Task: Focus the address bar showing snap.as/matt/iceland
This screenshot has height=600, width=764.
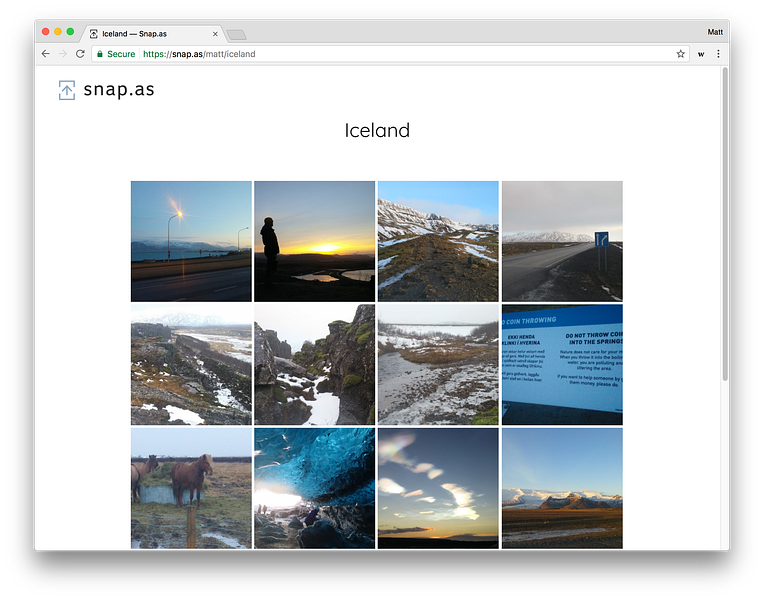Action: pyautogui.click(x=390, y=54)
